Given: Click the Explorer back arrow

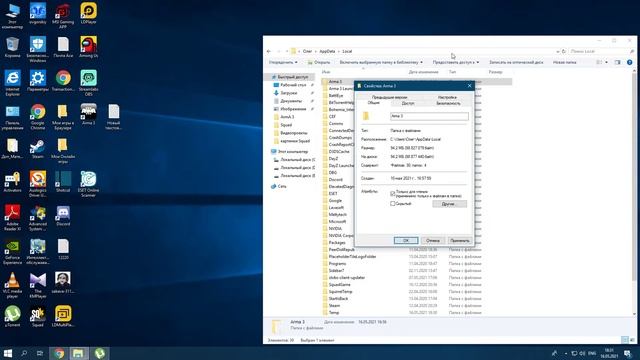Looking at the screenshot, I should (x=269, y=51).
